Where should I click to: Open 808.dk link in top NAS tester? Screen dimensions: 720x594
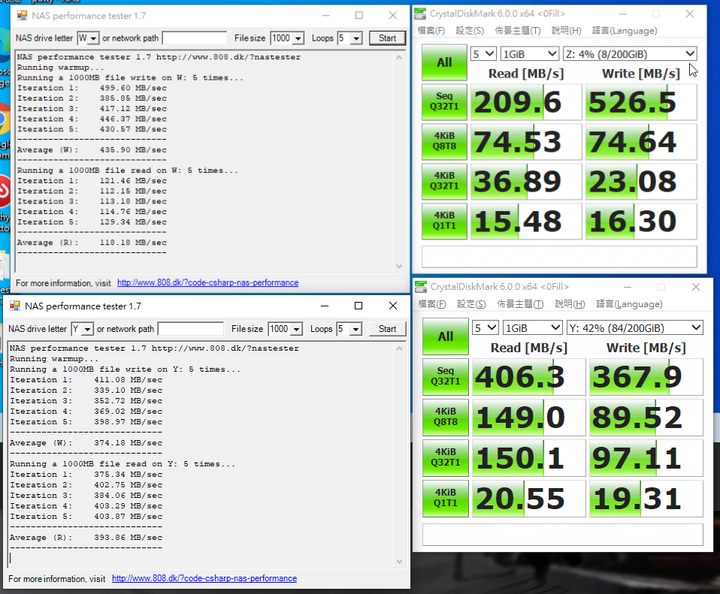click(208, 283)
